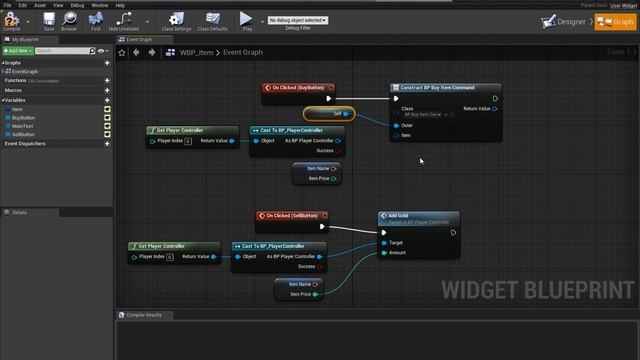This screenshot has height=360, width=640.
Task: Select Construct BP Buy Item Command node
Action: coord(445,88)
